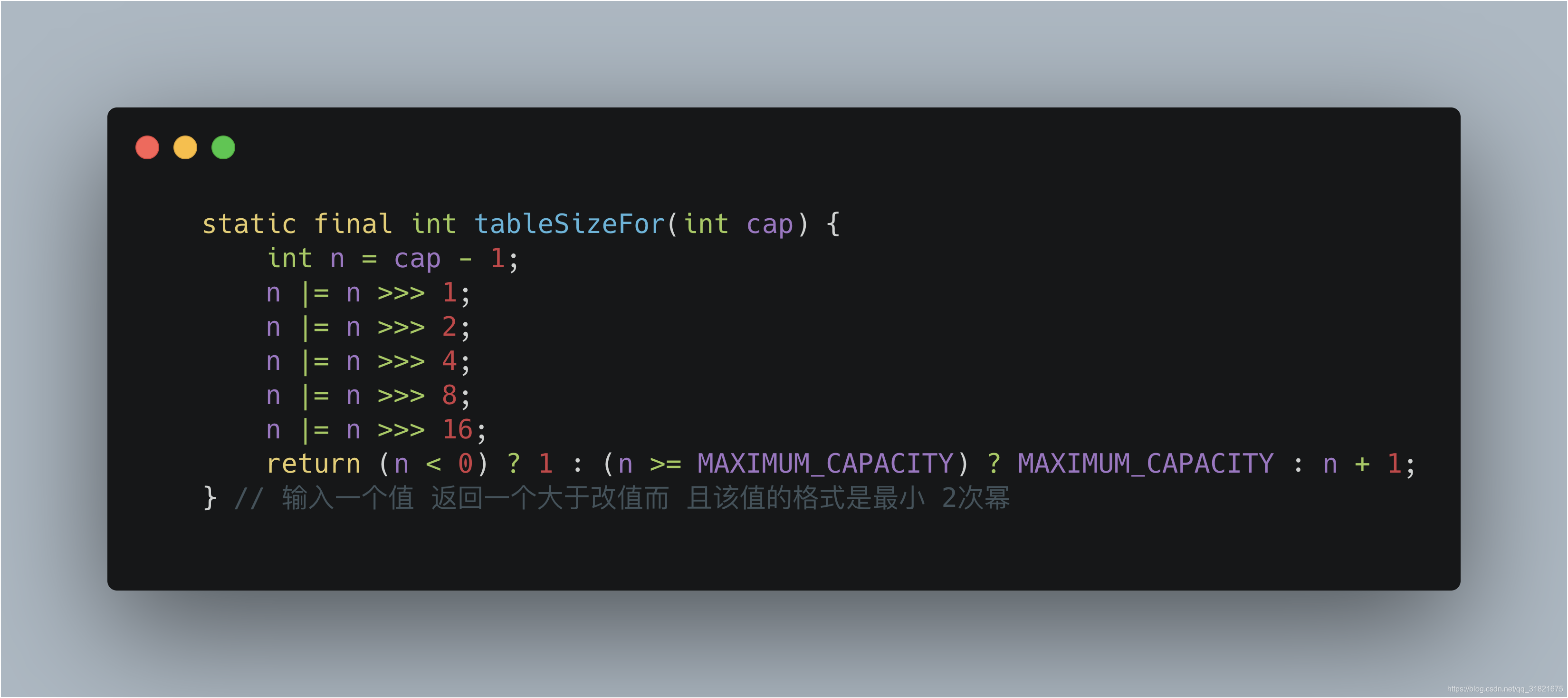Click the yellow minimize button
The image size is (1568, 698).
click(184, 148)
